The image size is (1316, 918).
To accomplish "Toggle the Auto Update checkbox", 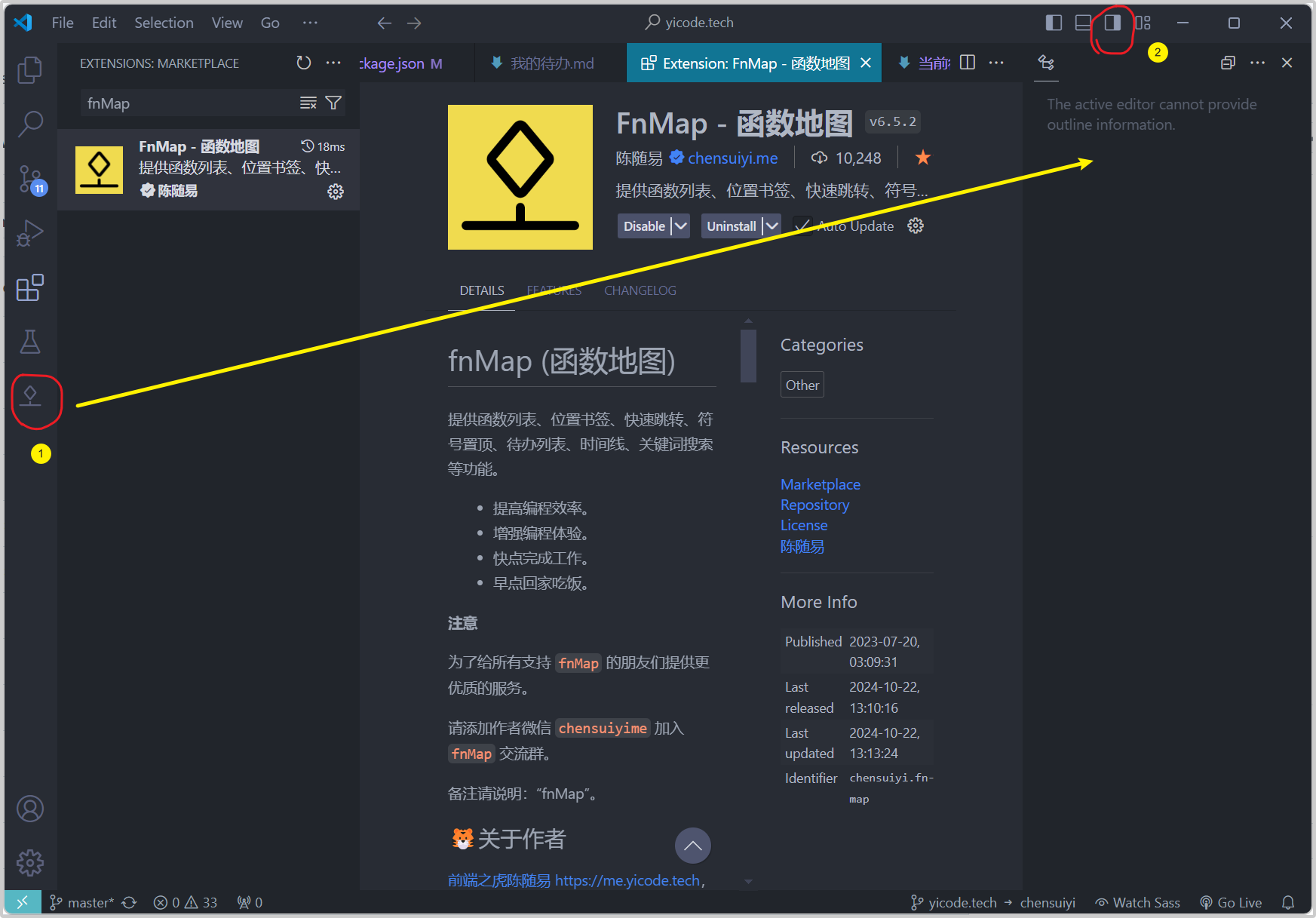I will (x=802, y=226).
